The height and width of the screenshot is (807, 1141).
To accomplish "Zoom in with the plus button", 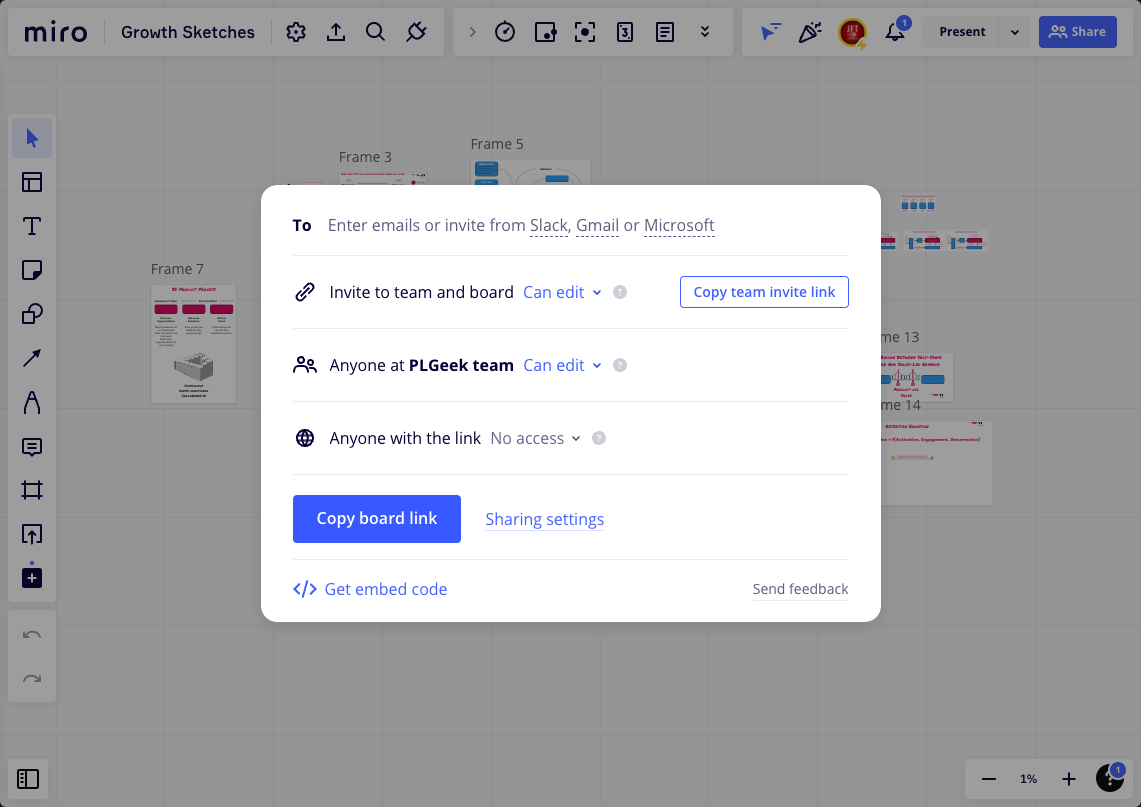I will [1068, 779].
